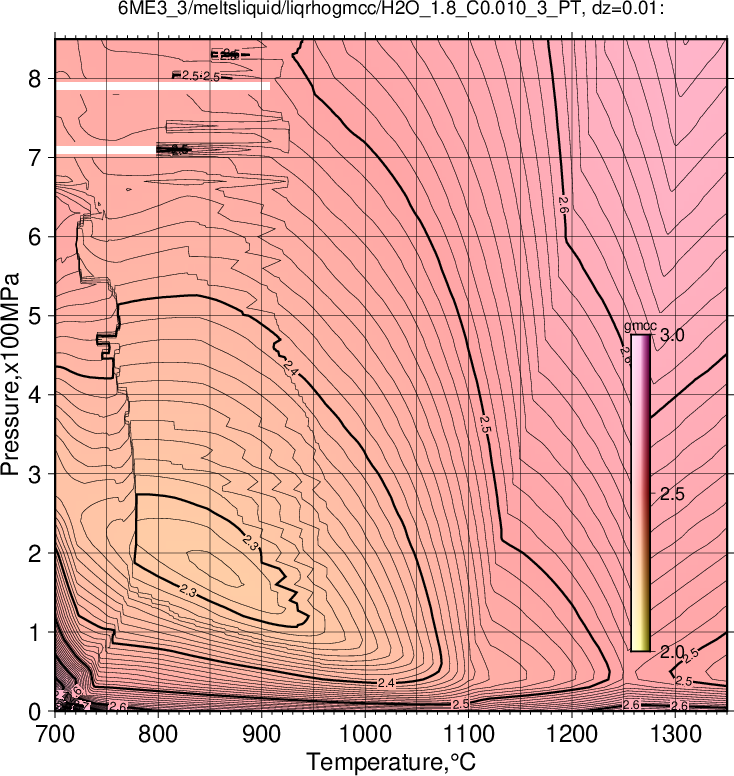Image resolution: width=734 pixels, height=776 pixels.
Task: Click the Pressure,x100MPa axis label
Action: coord(10,375)
